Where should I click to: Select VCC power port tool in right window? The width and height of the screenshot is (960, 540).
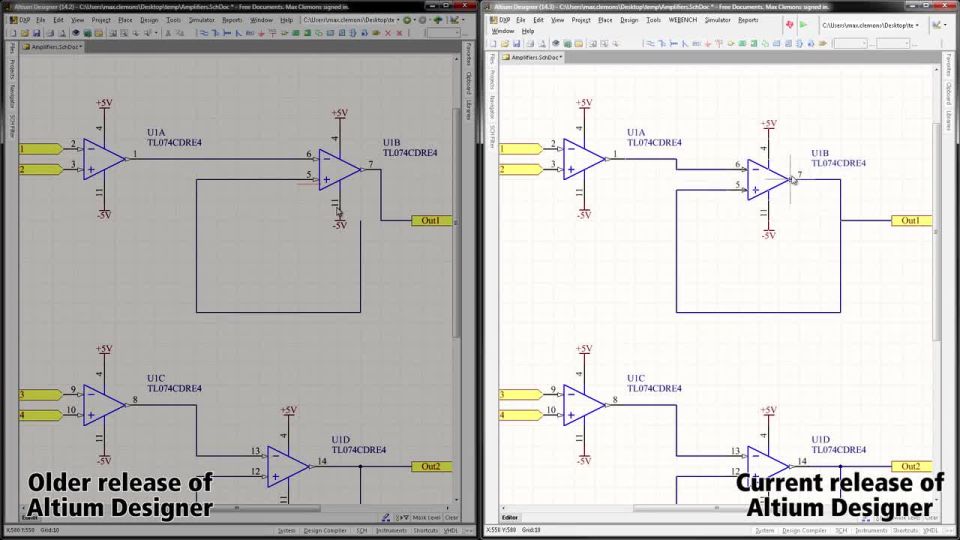[719, 43]
